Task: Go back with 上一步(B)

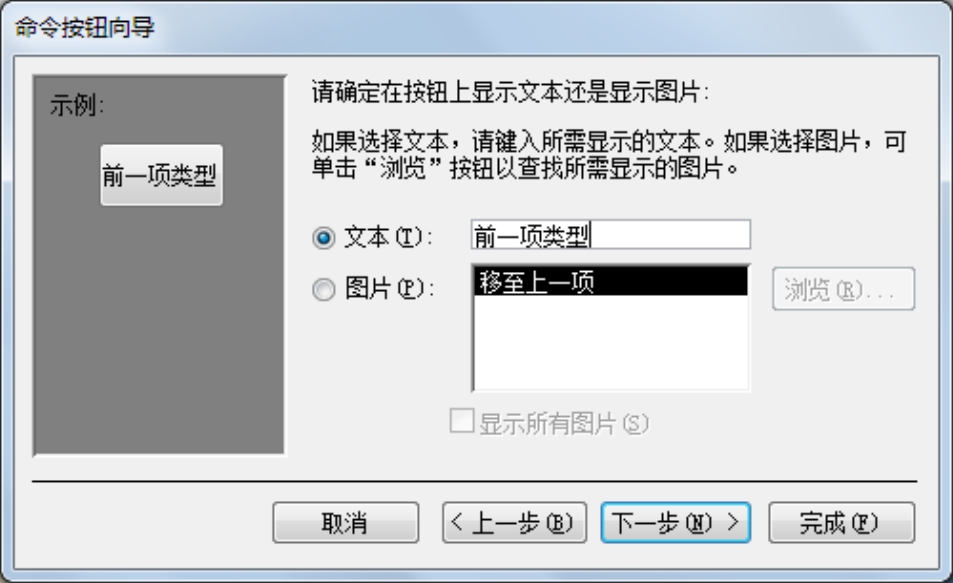Action: pos(514,522)
